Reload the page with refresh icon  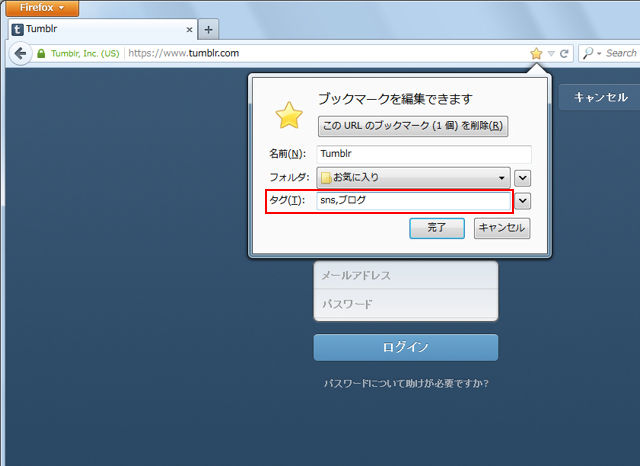[564, 53]
